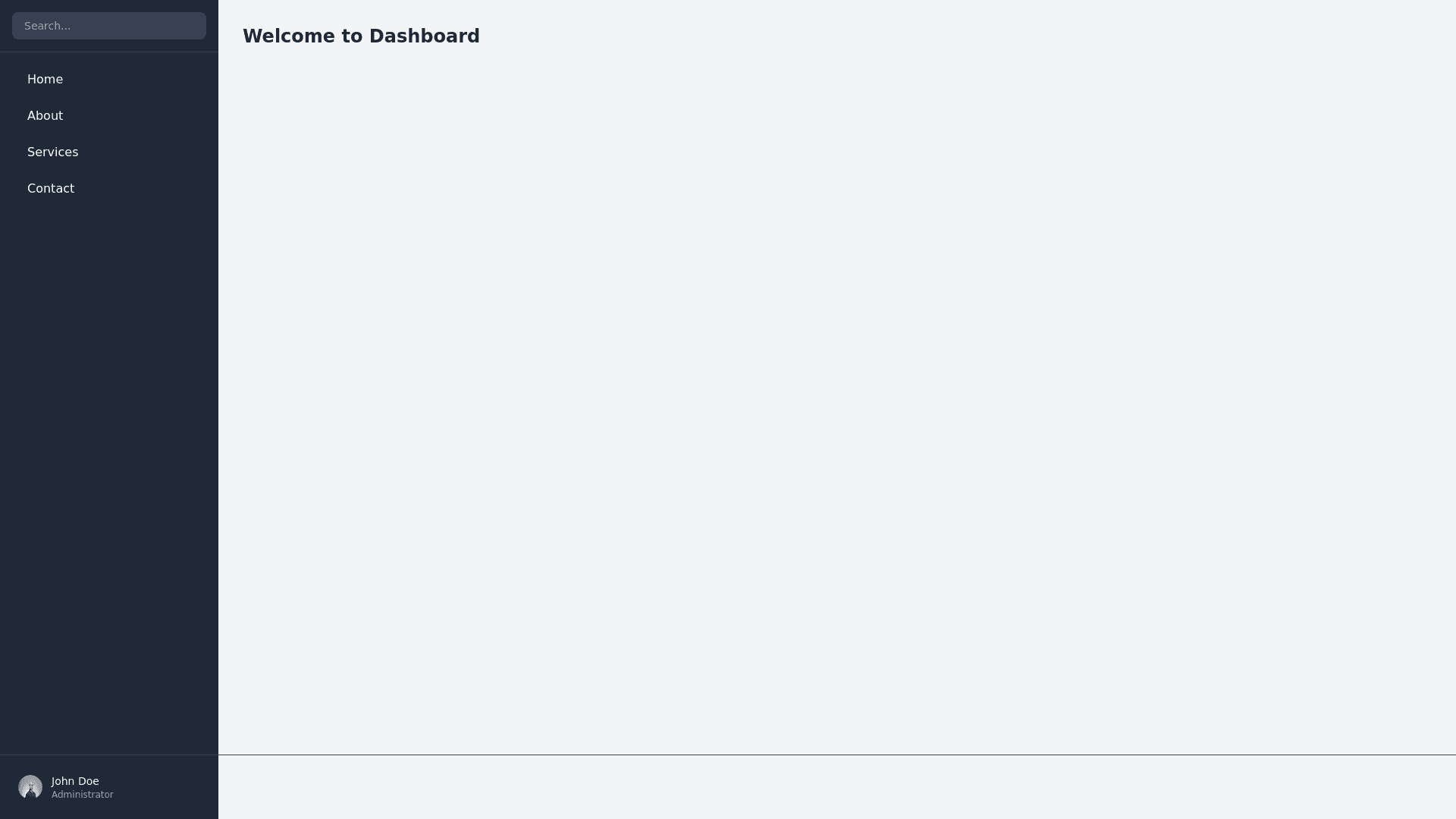This screenshot has width=1456, height=819.
Task: Activate the Search placeholder input
Action: pos(109,26)
